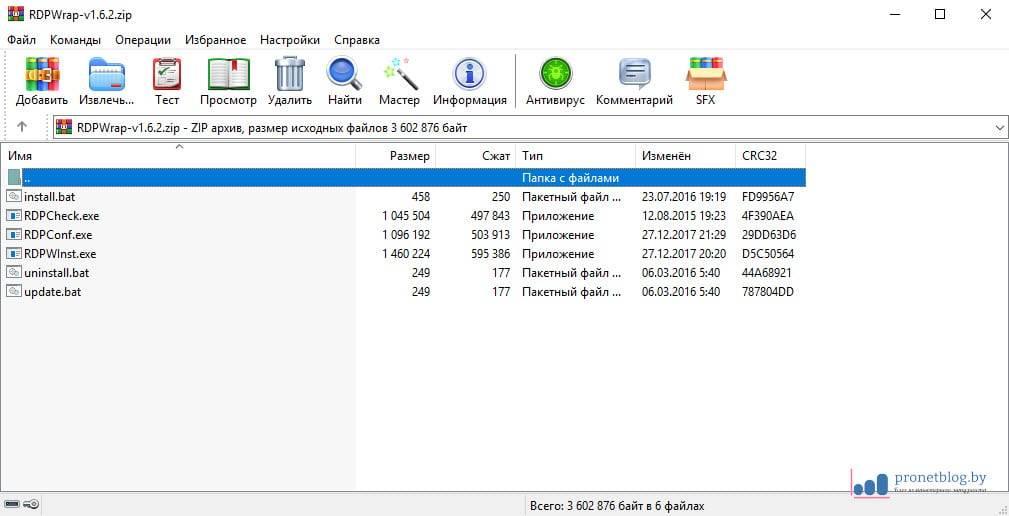Click the WinRAR title bar icon
This screenshot has height=516, width=1009.
click(x=15, y=15)
